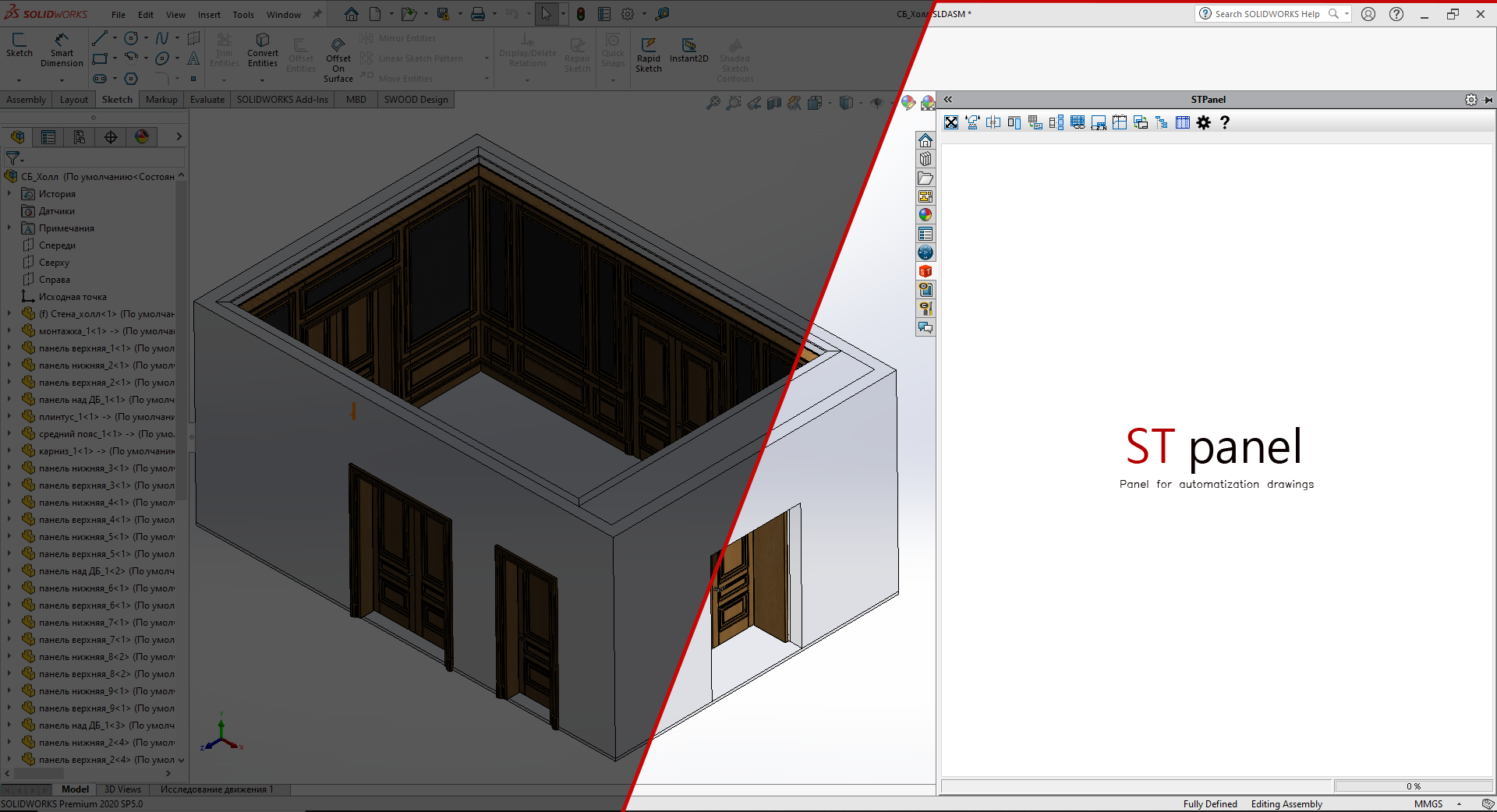1497x812 pixels.
Task: Click Edit Appearance color ball icon
Action: tap(908, 102)
